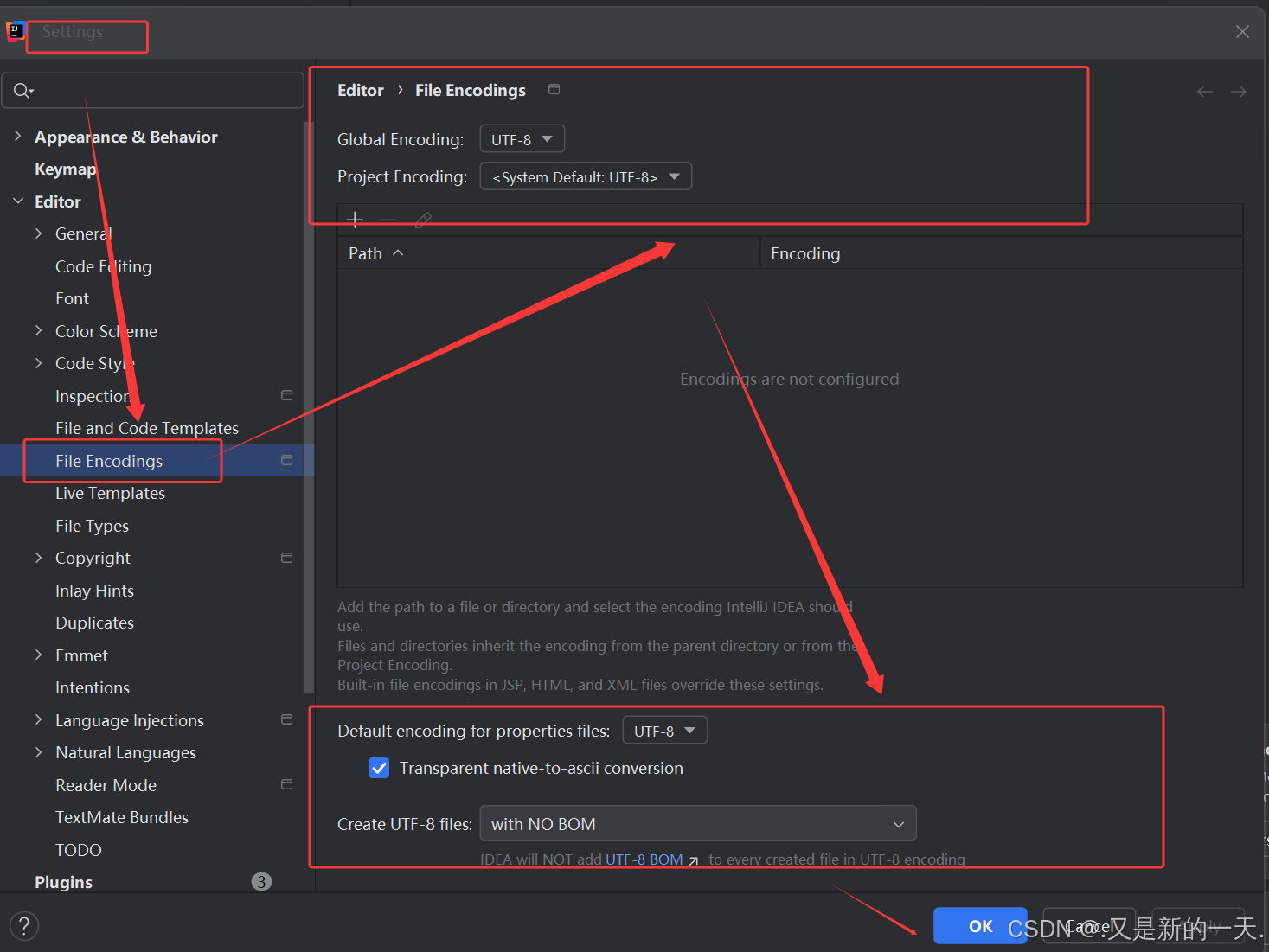The width and height of the screenshot is (1269, 952).
Task: Click the Edit pencil icon in toolbar
Action: coord(423,220)
